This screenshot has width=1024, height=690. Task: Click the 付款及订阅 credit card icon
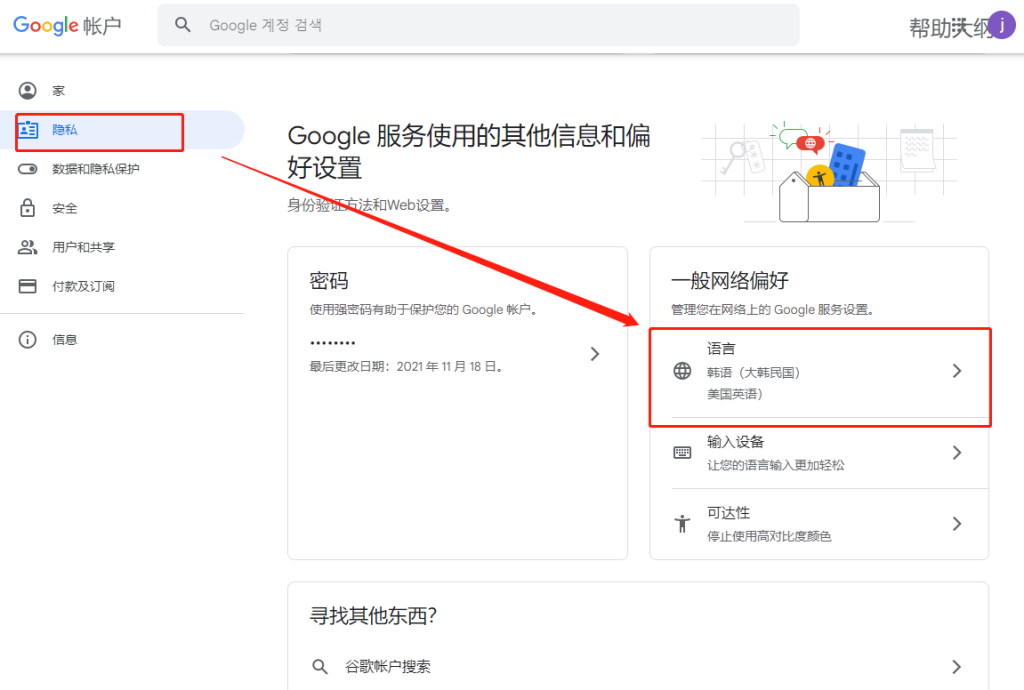(x=27, y=286)
